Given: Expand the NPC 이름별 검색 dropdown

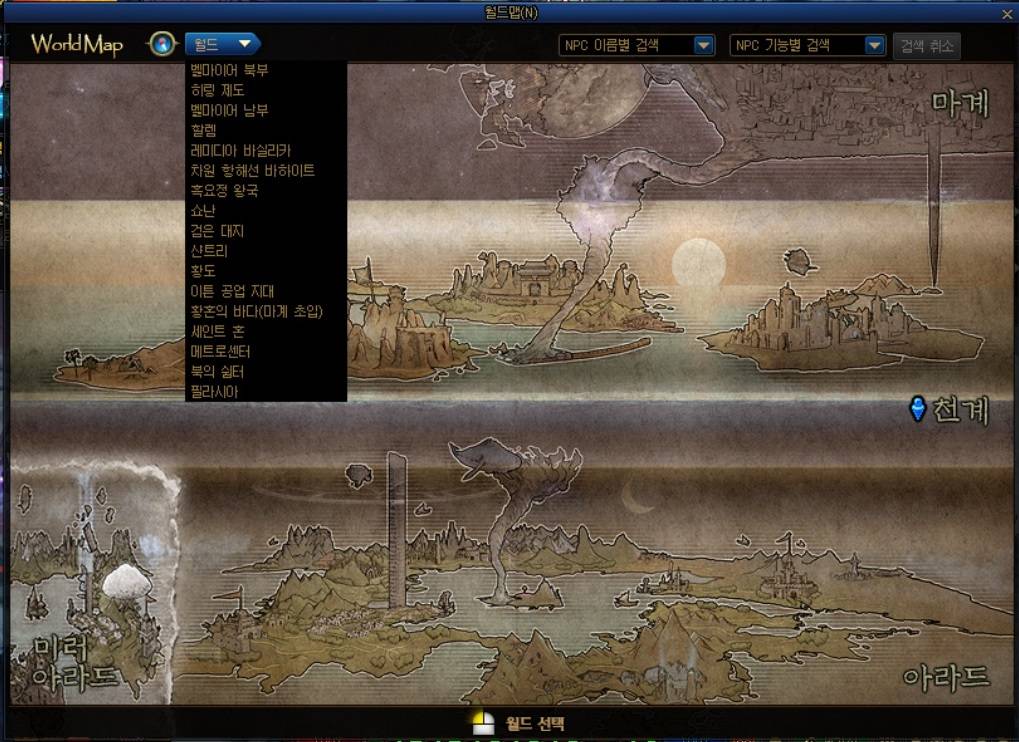Looking at the screenshot, I should pos(636,45).
